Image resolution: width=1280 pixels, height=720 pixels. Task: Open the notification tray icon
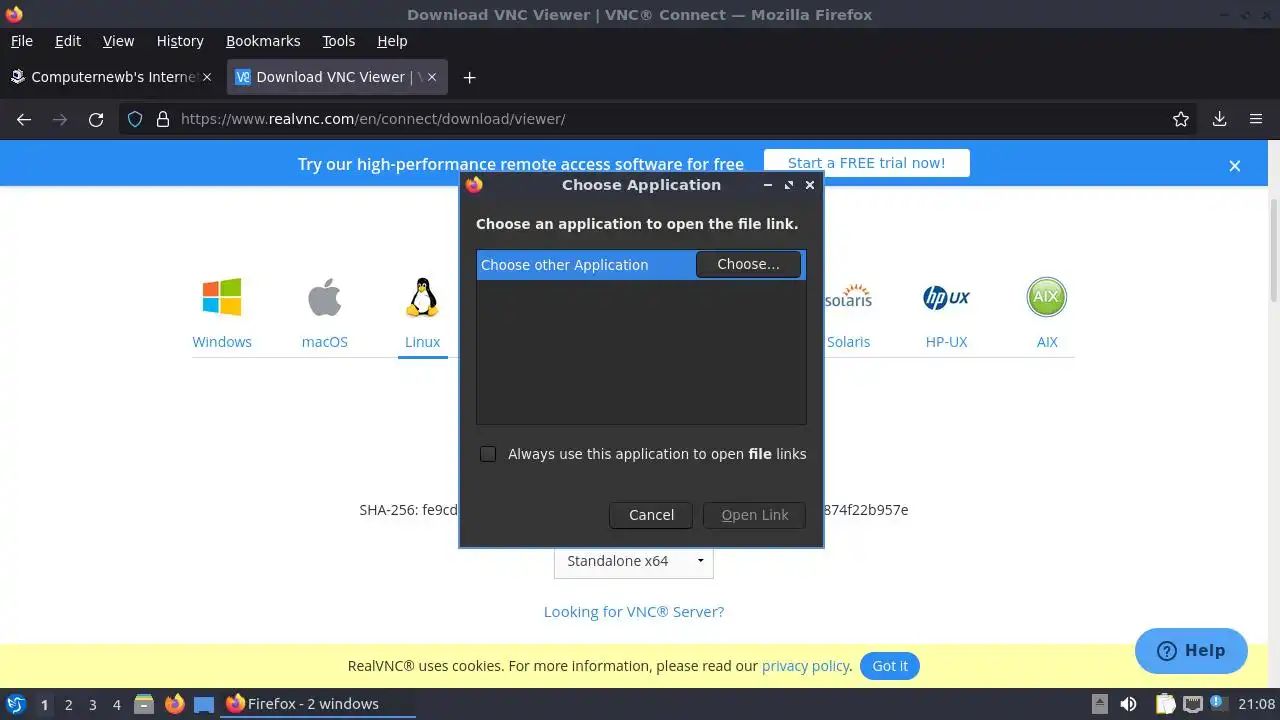coord(1218,704)
